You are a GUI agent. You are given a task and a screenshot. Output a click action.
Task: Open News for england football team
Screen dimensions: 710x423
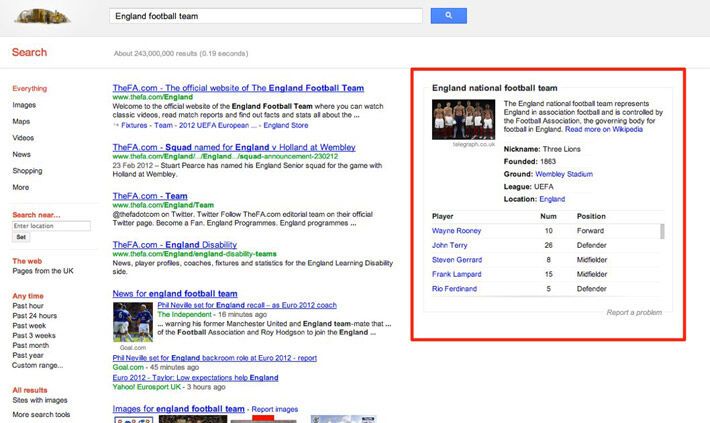click(175, 293)
